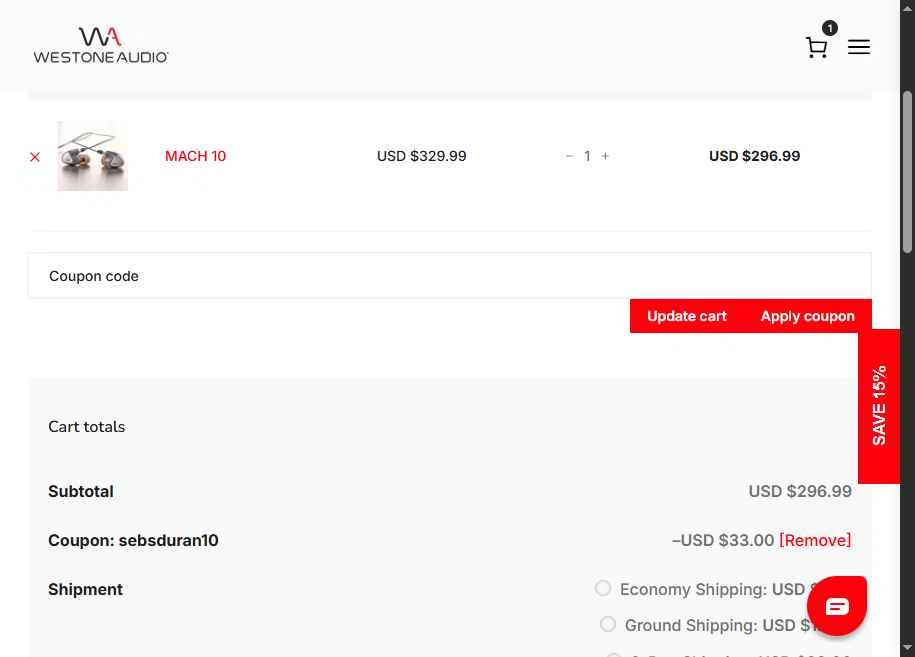Image resolution: width=915 pixels, height=657 pixels.
Task: Click the Coupon code input field
Action: (x=450, y=276)
